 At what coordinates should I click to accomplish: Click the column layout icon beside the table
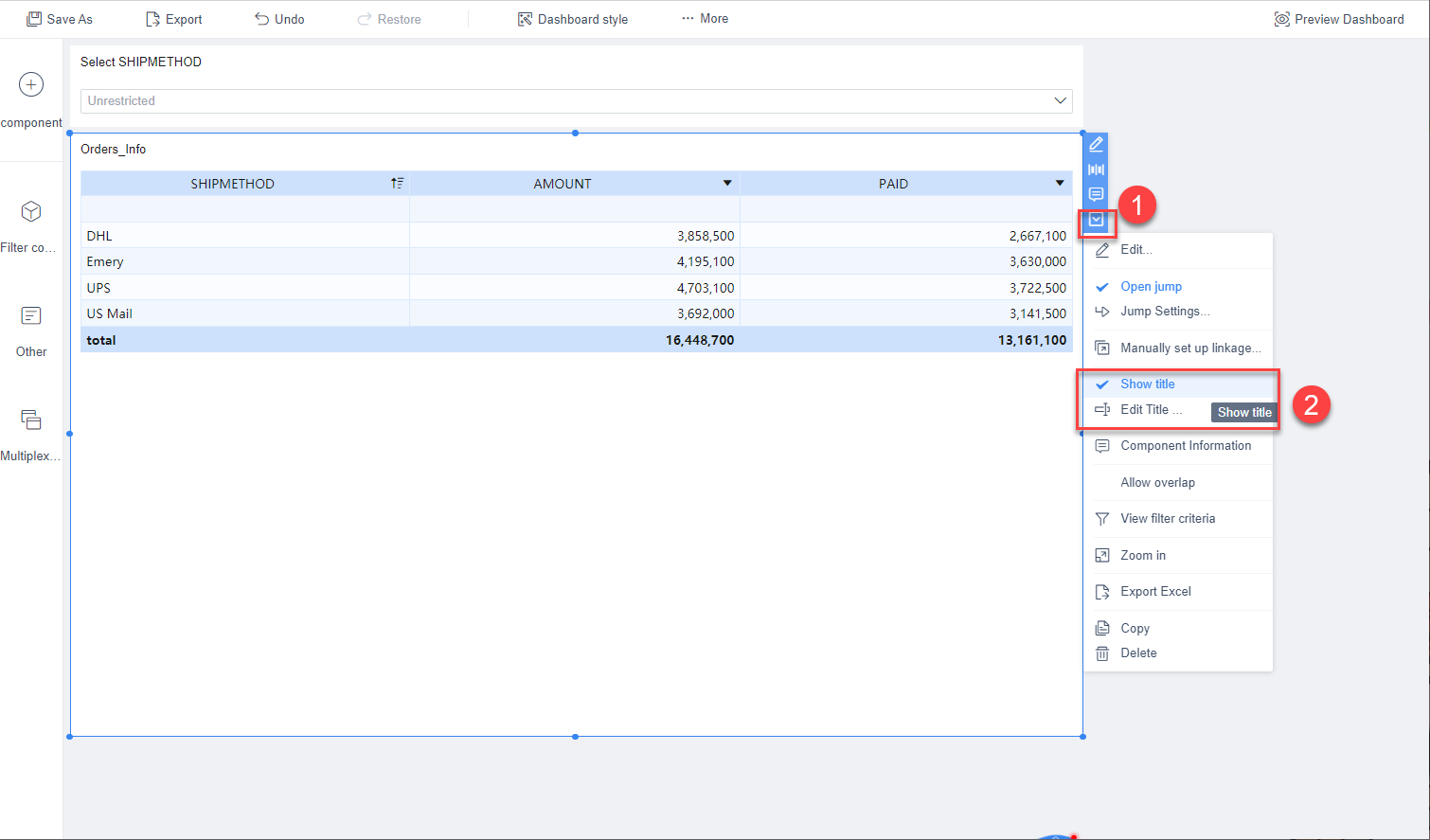coord(1096,170)
